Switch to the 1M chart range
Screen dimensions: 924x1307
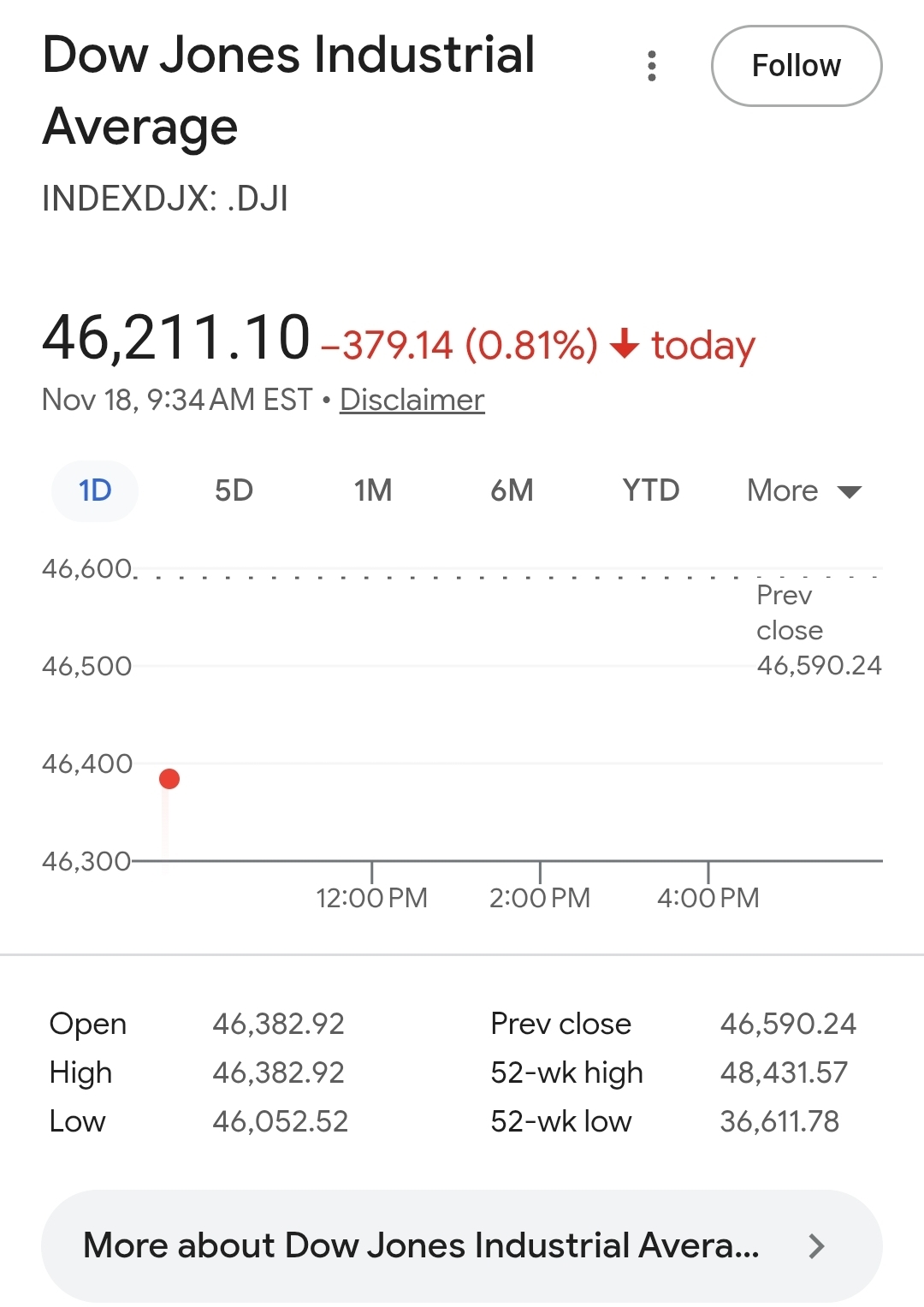(x=373, y=490)
